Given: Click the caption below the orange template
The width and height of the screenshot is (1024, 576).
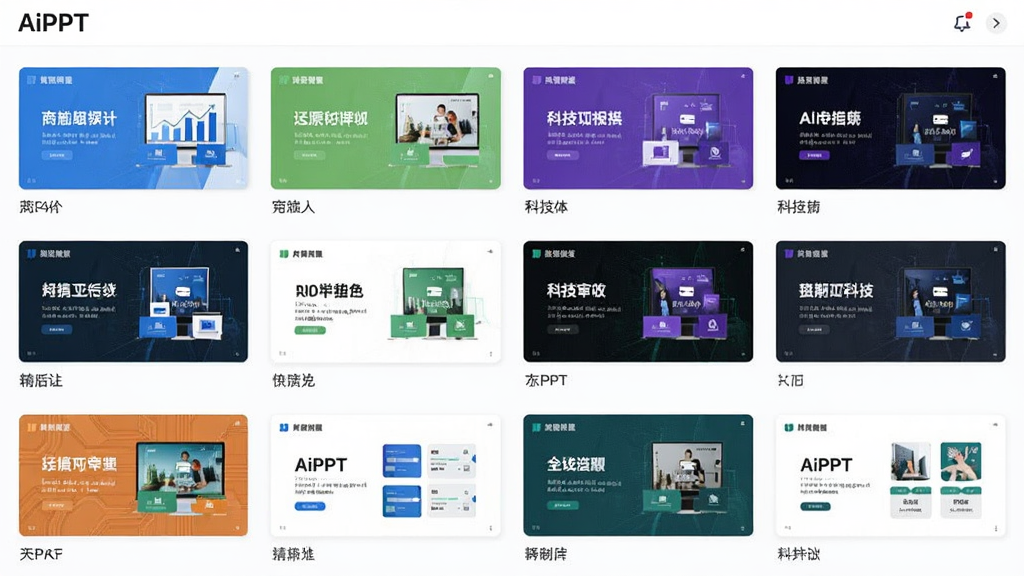Looking at the screenshot, I should (x=41, y=554).
